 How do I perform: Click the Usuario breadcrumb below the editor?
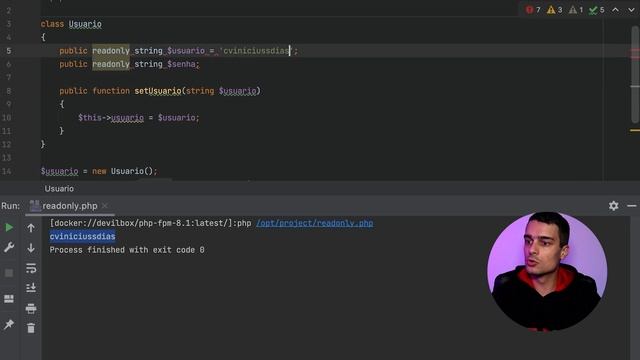point(59,189)
